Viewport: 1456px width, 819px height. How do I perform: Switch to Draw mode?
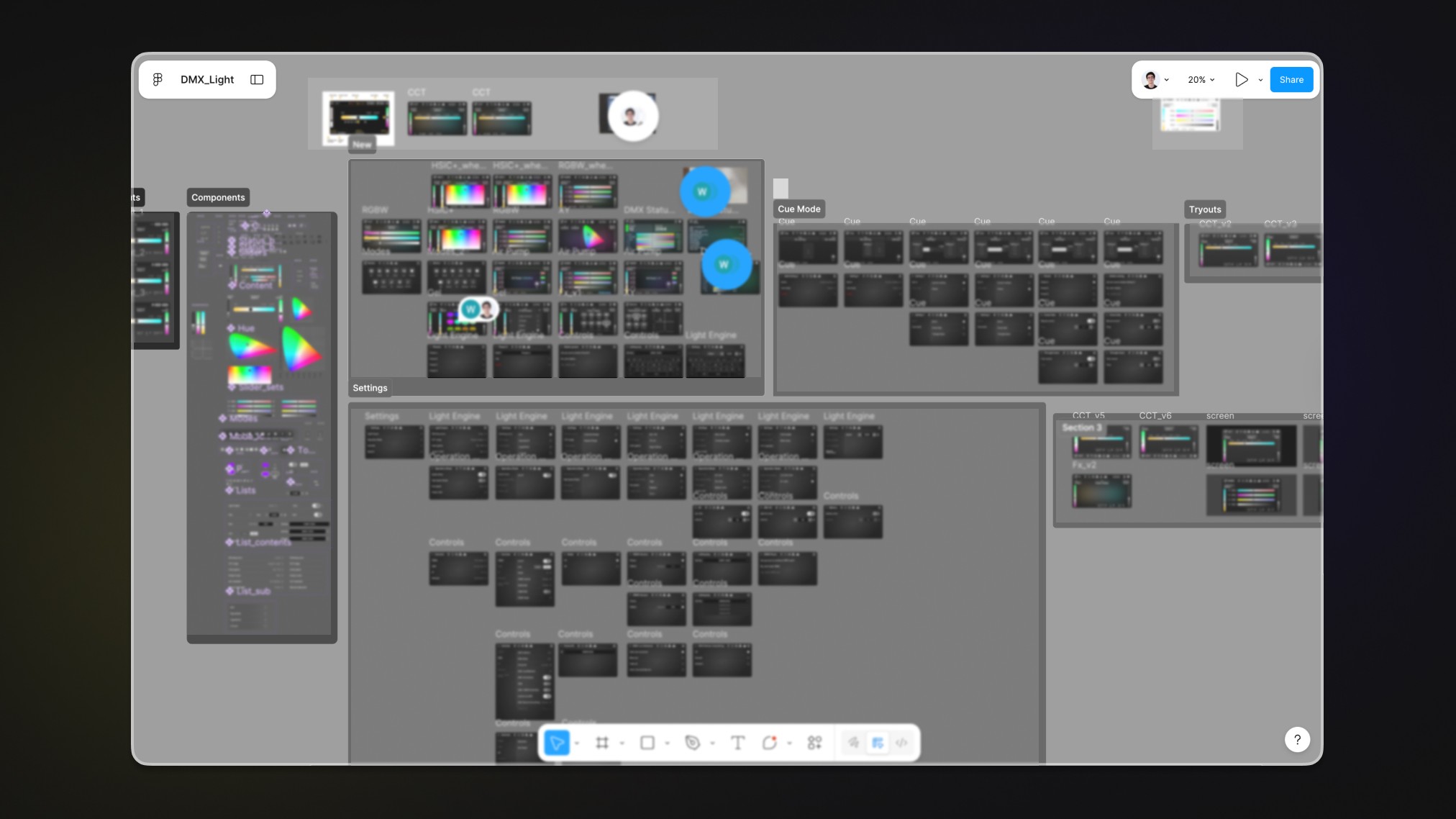click(853, 743)
